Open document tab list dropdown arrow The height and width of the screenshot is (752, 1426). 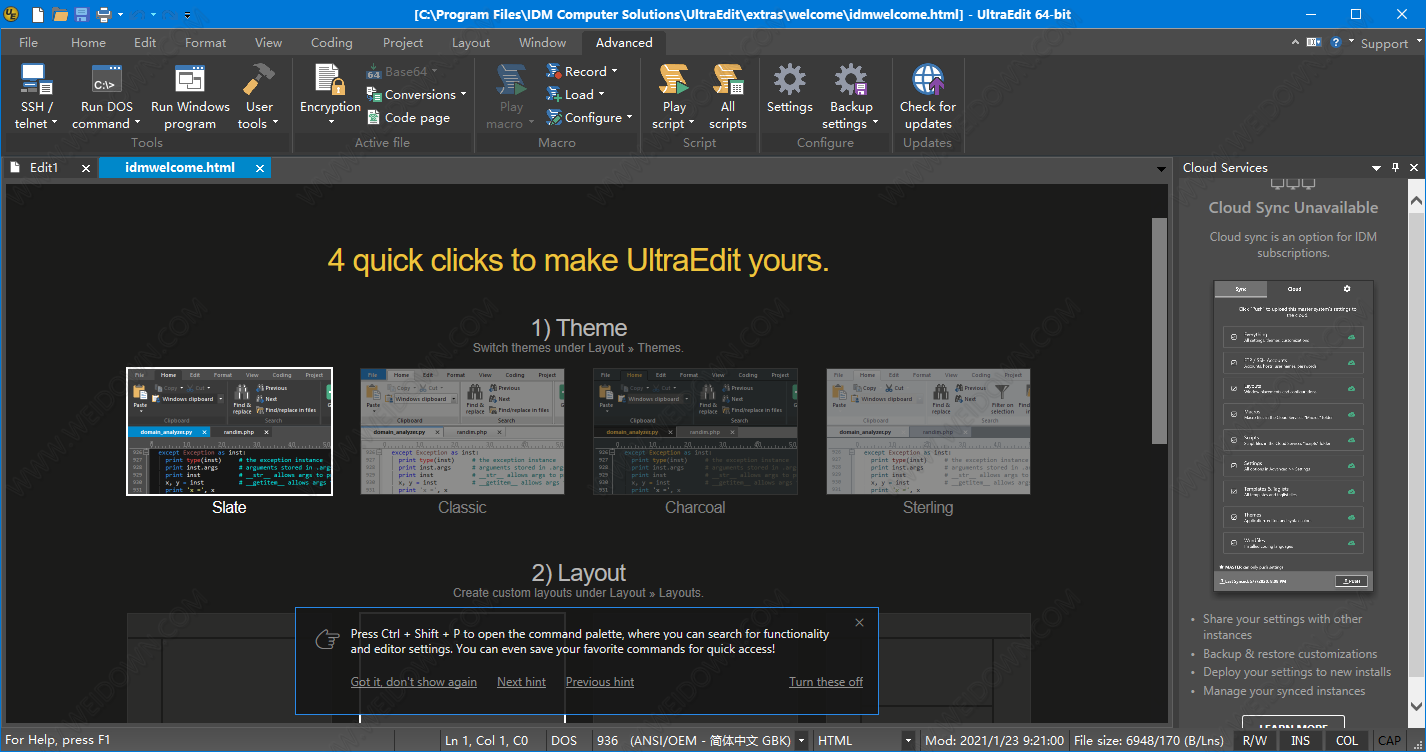[x=1161, y=168]
